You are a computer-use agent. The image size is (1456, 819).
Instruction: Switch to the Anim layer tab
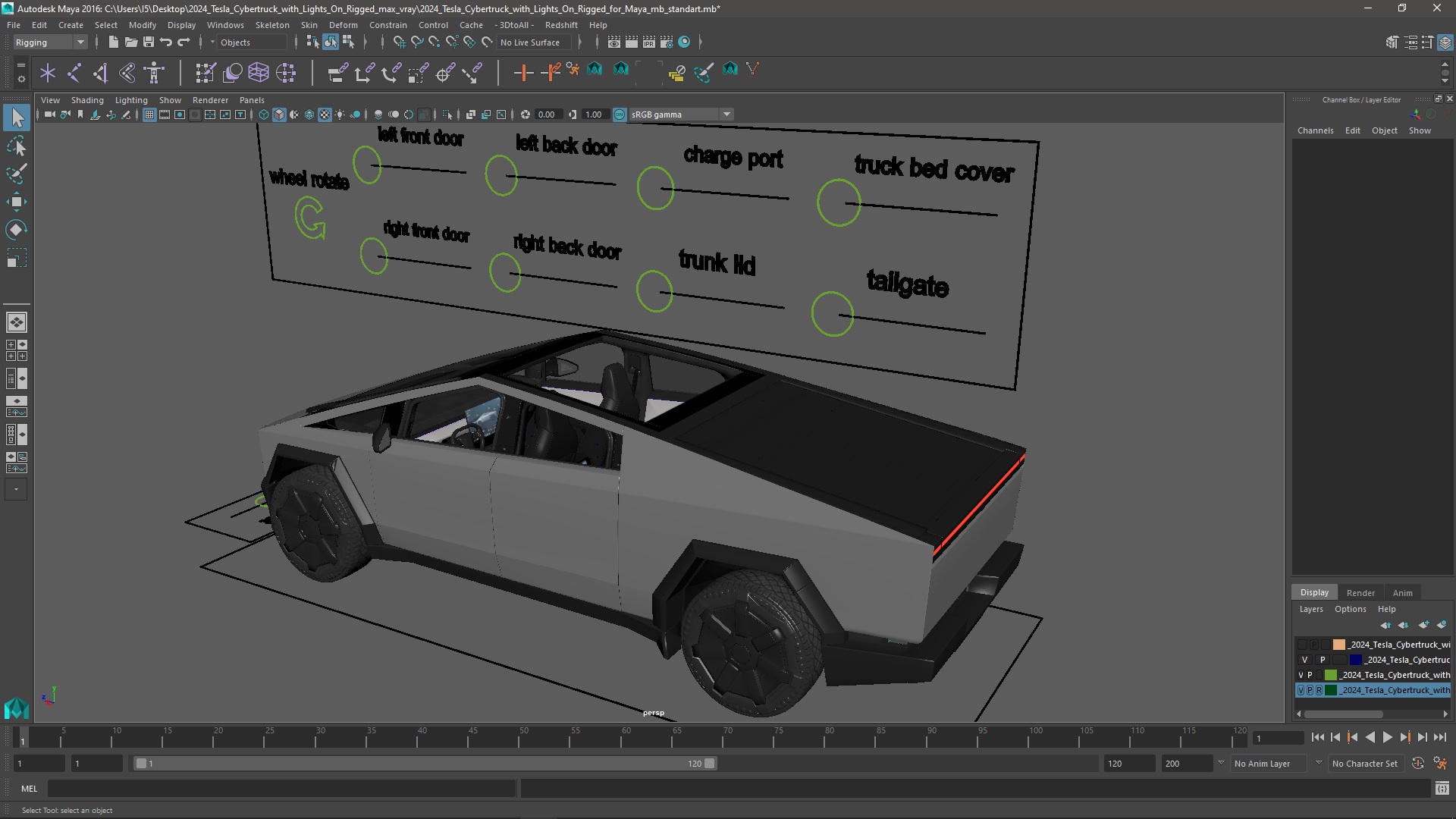[1402, 593]
